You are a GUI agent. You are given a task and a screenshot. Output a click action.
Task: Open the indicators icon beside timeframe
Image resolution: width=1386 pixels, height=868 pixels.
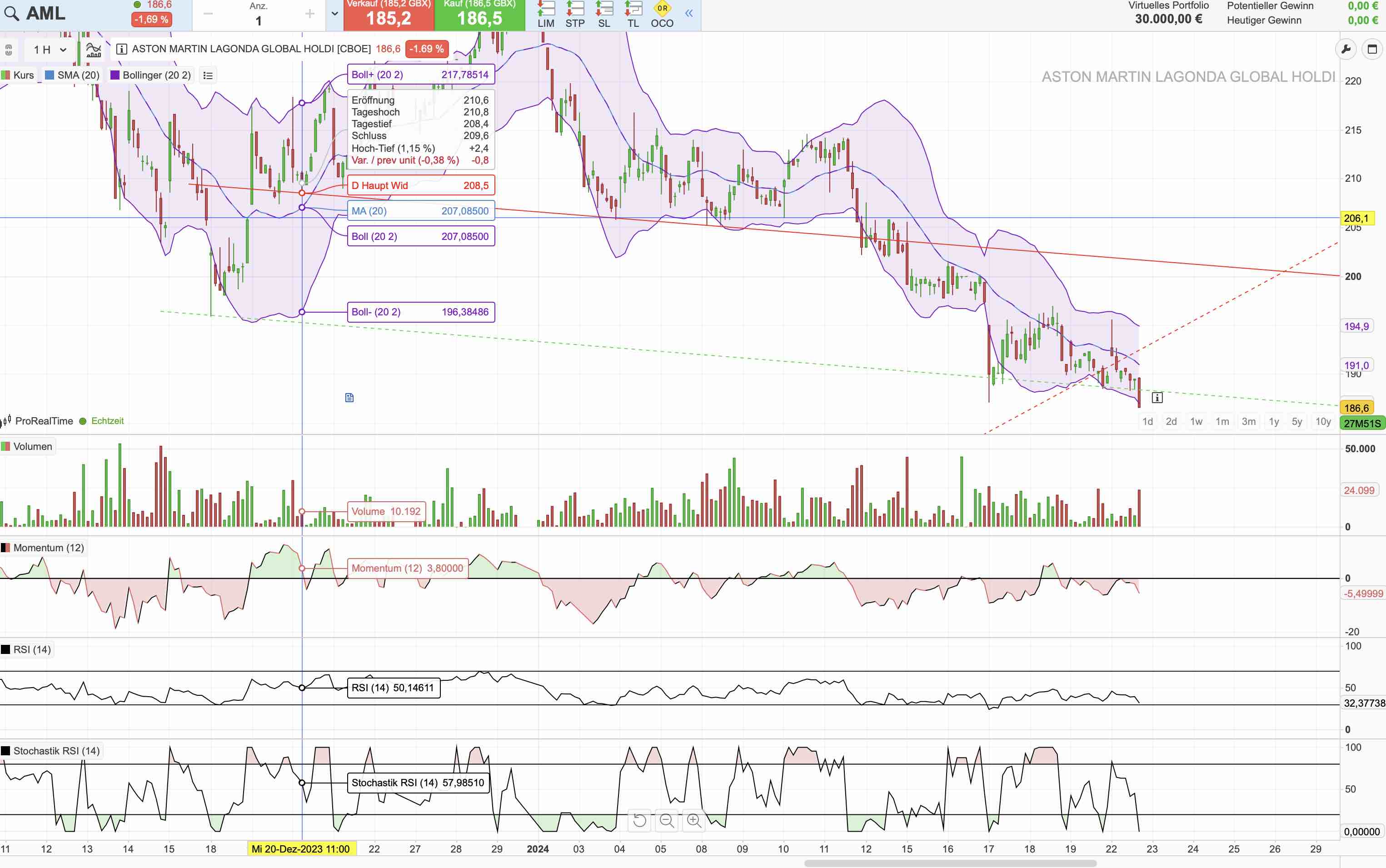pyautogui.click(x=94, y=50)
